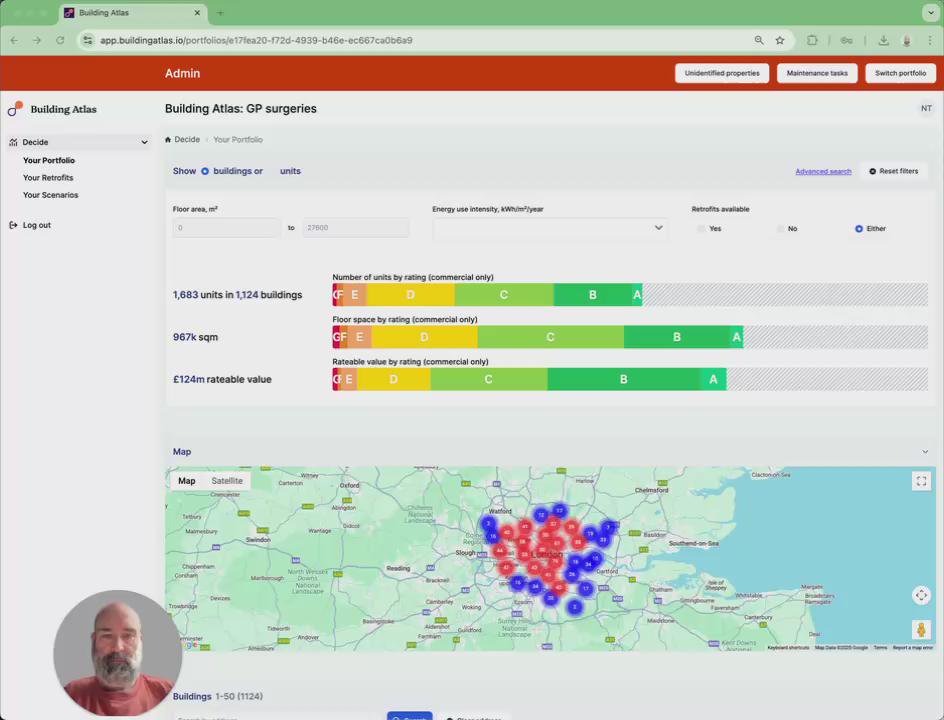Click '967k sqm' text
944x720 pixels.
pyautogui.click(x=195, y=337)
